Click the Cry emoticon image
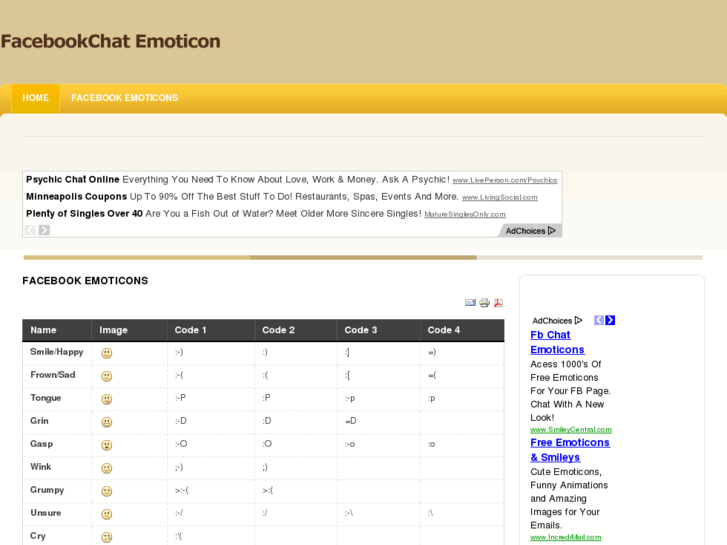The width and height of the screenshot is (727, 545). click(107, 537)
